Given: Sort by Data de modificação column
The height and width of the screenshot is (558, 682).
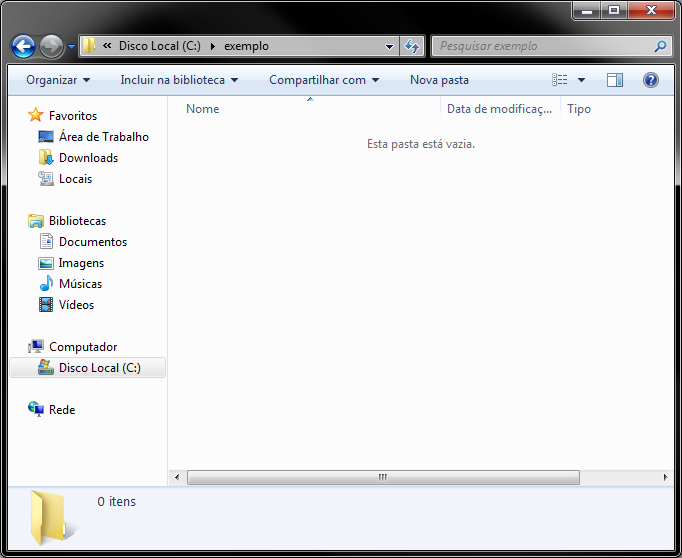Looking at the screenshot, I should click(499, 109).
